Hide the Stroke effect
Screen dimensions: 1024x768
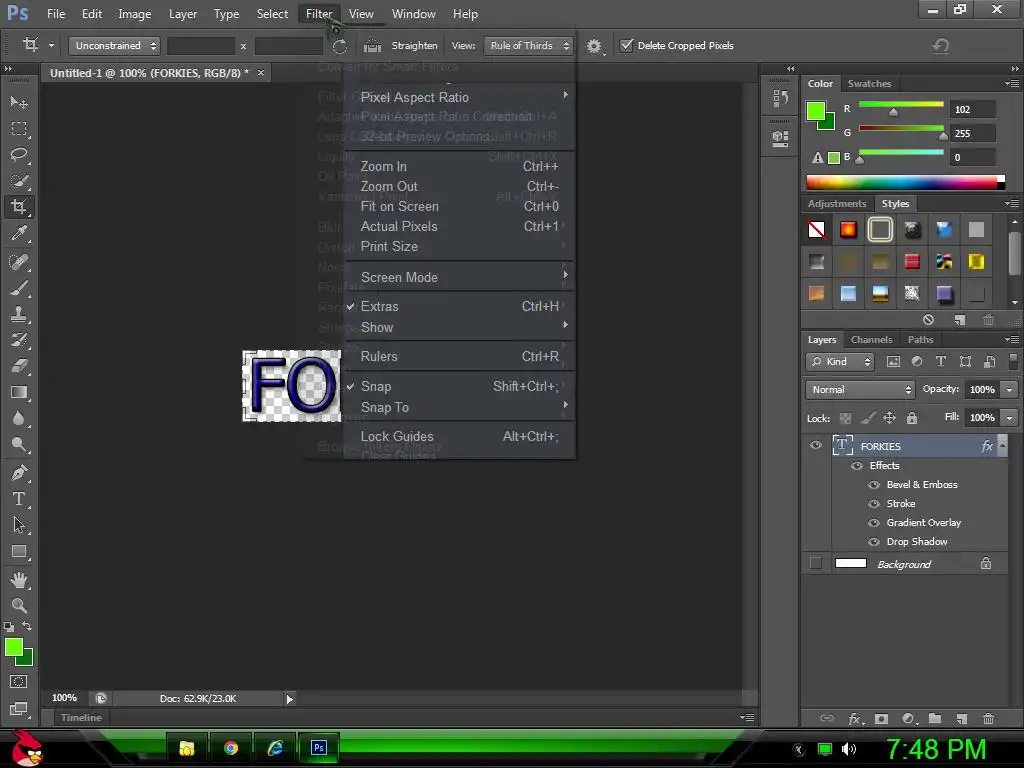pos(874,504)
